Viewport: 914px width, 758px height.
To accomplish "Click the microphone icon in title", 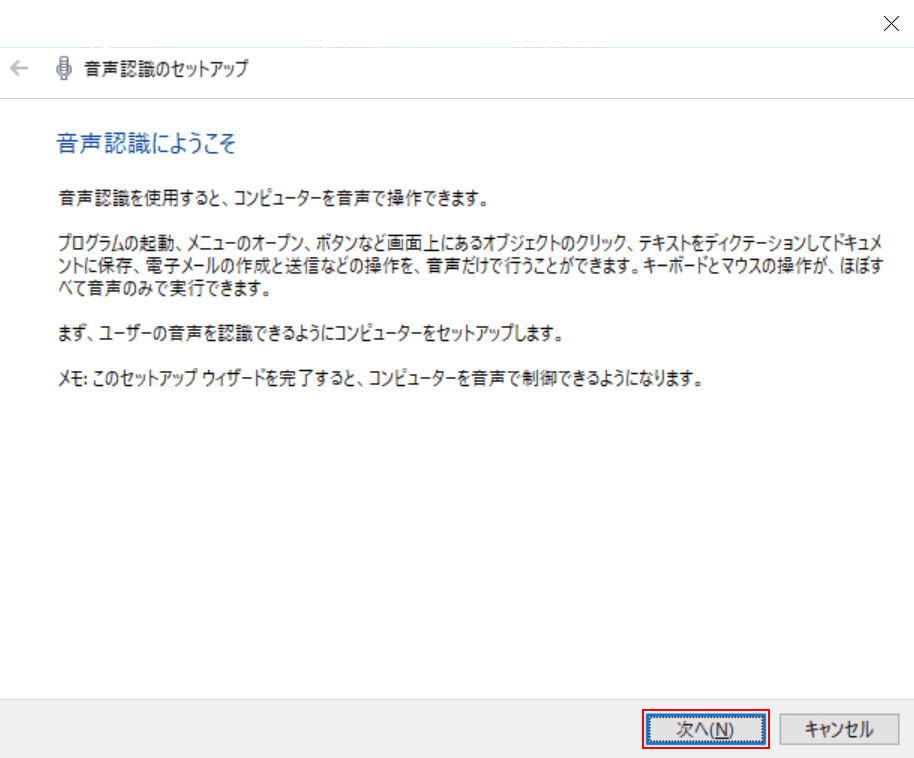I will click(64, 68).
